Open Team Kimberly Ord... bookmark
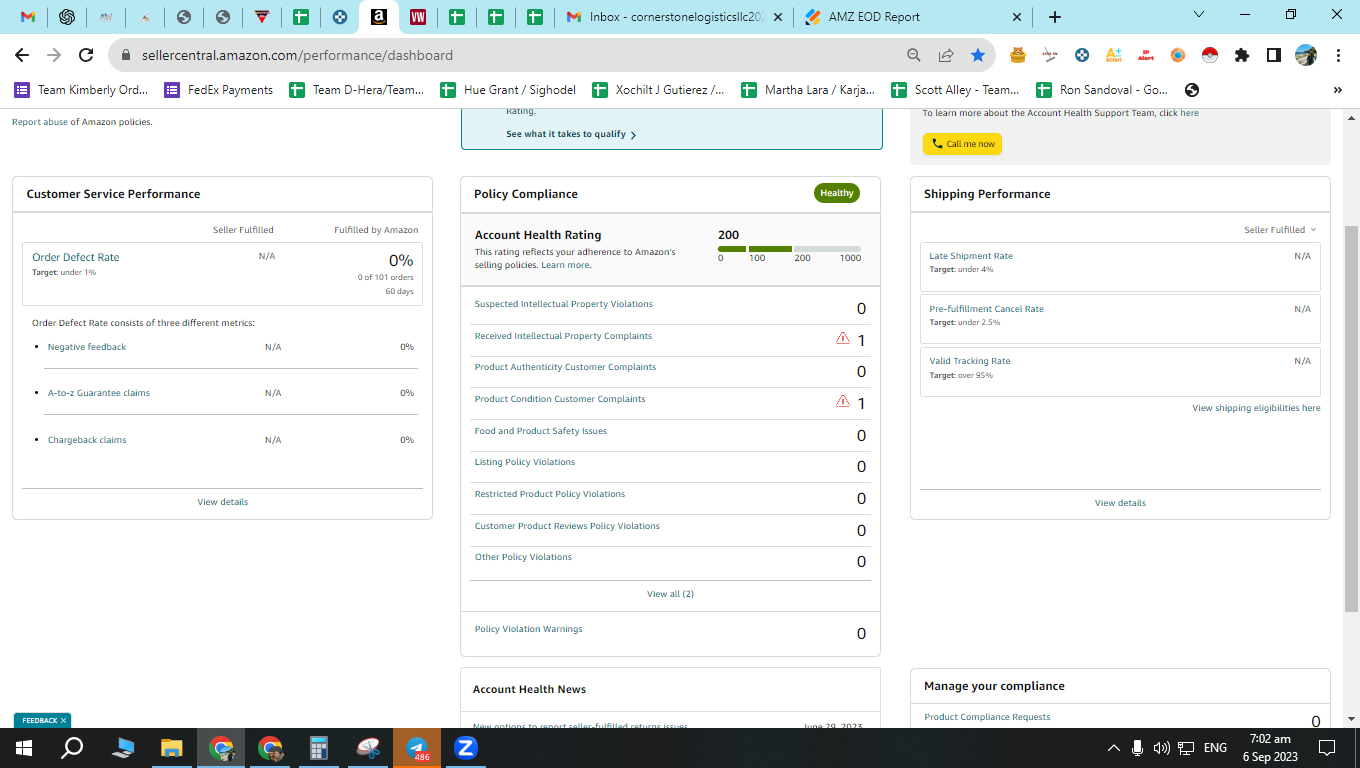This screenshot has width=1360, height=768. [x=81, y=90]
